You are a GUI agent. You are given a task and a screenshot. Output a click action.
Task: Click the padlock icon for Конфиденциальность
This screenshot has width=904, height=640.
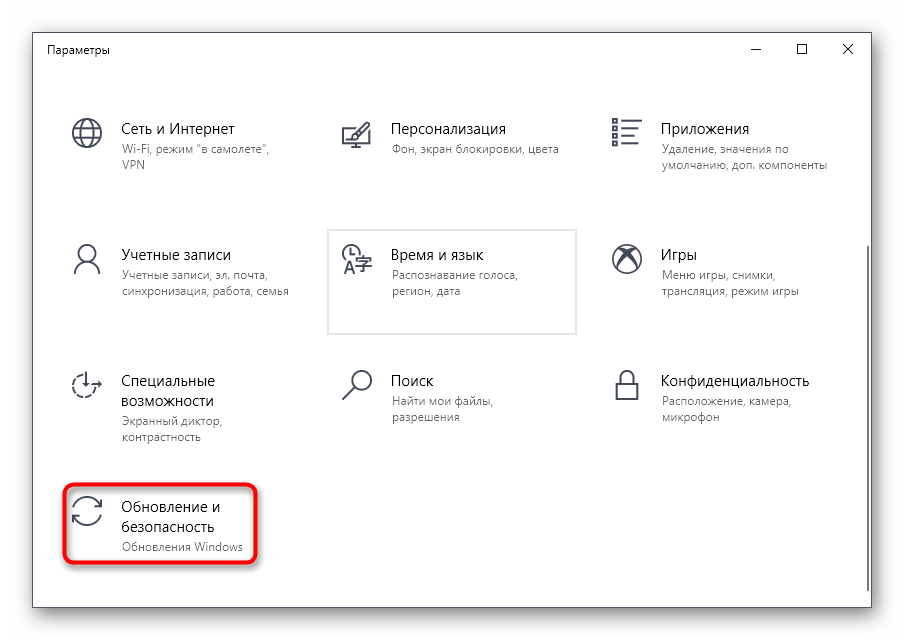(x=627, y=385)
